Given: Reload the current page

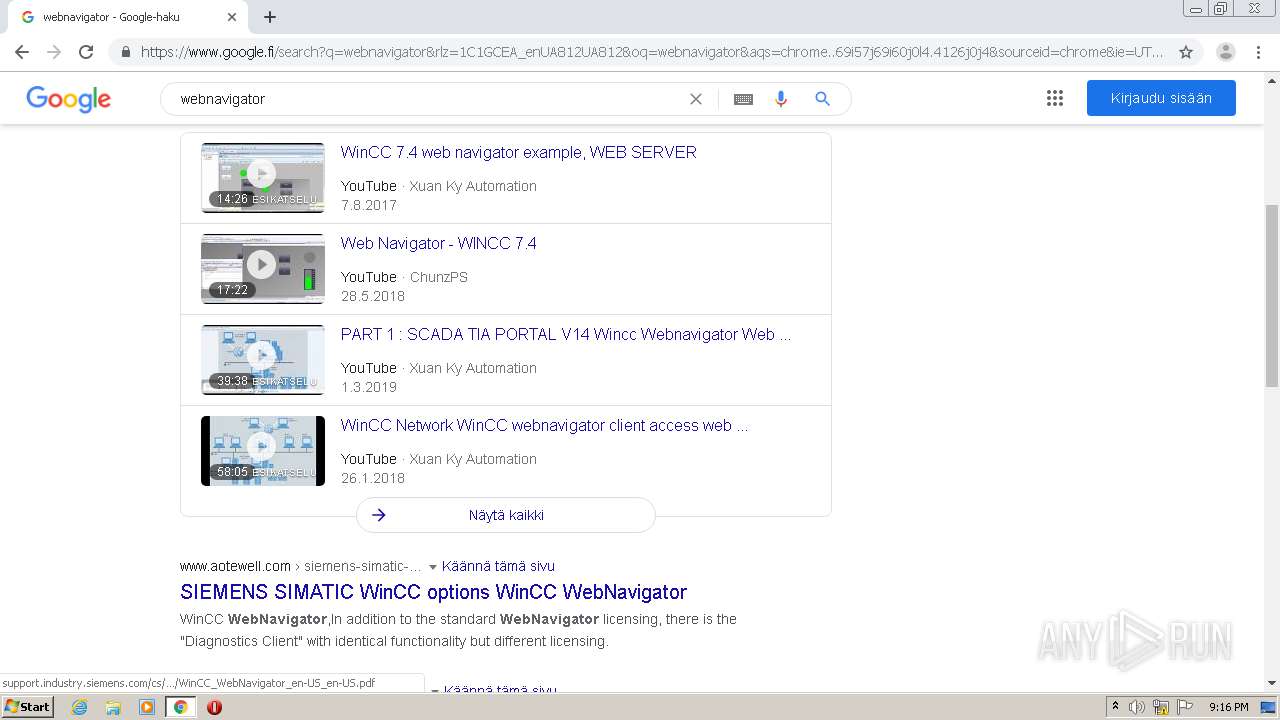Looking at the screenshot, I should click(86, 52).
